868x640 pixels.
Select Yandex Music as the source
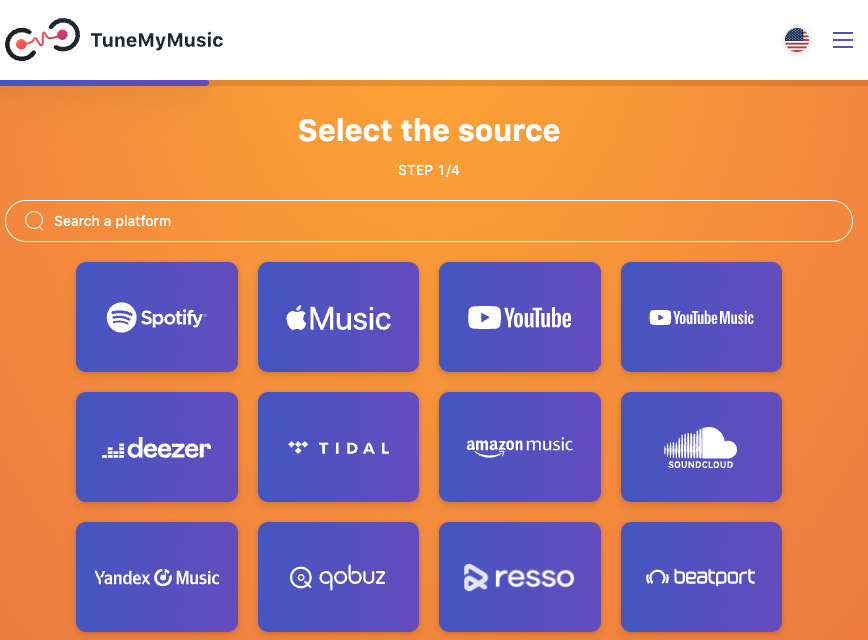click(157, 577)
